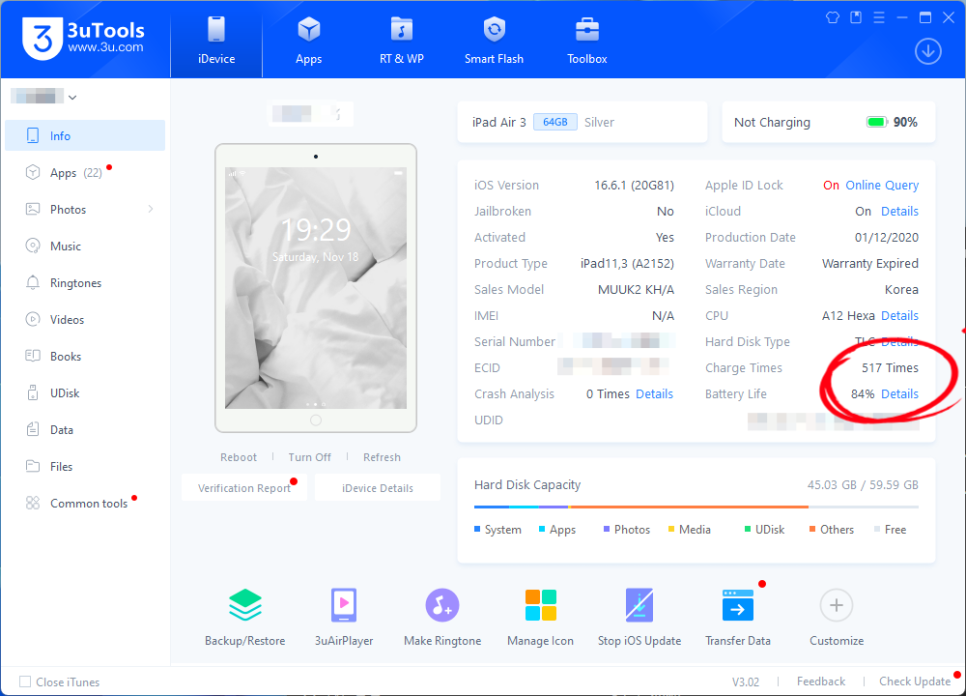Click the hard disk capacity usage bar
Viewport: 966px width, 696px height.
tap(696, 507)
